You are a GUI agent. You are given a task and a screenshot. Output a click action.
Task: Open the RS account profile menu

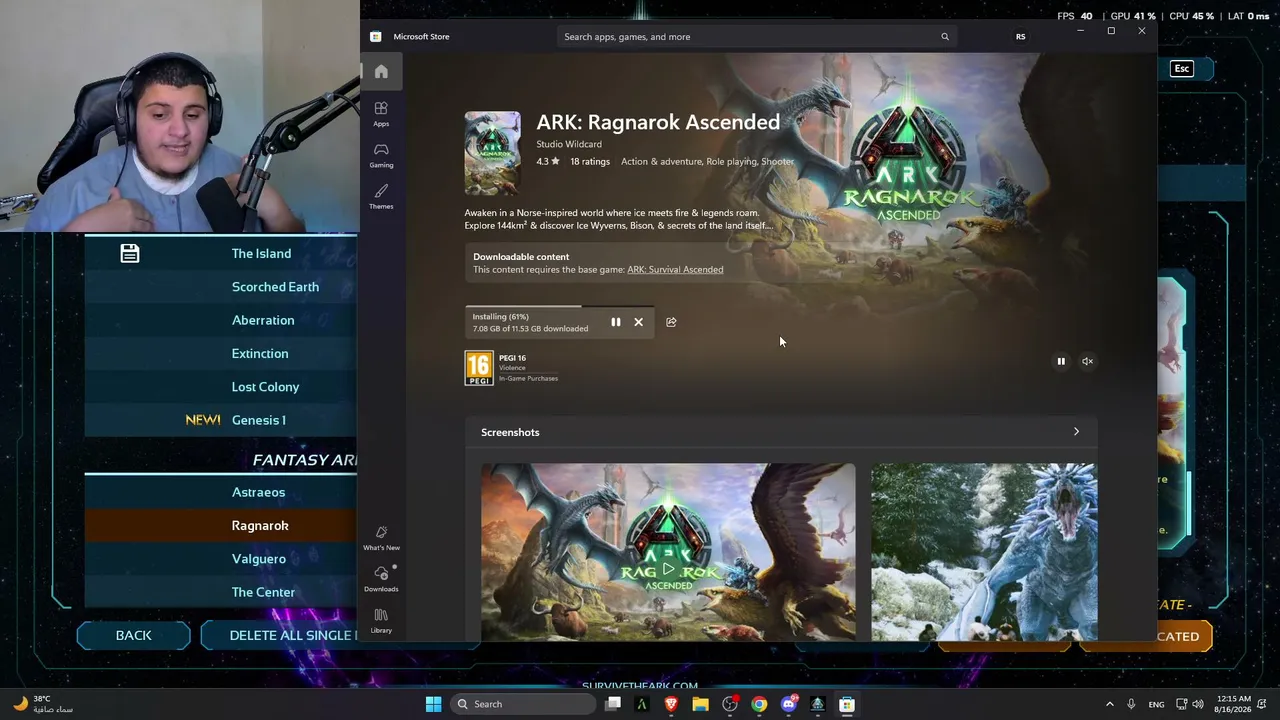coord(1020,37)
